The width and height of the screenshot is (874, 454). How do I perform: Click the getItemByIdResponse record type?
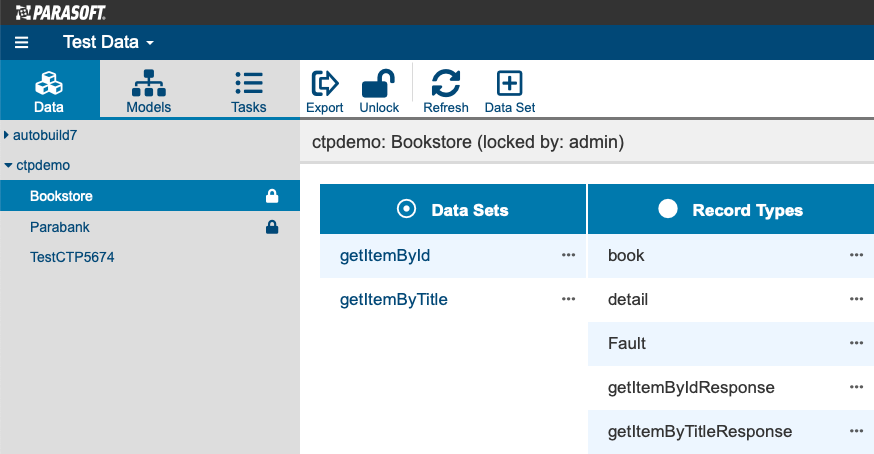coord(691,387)
